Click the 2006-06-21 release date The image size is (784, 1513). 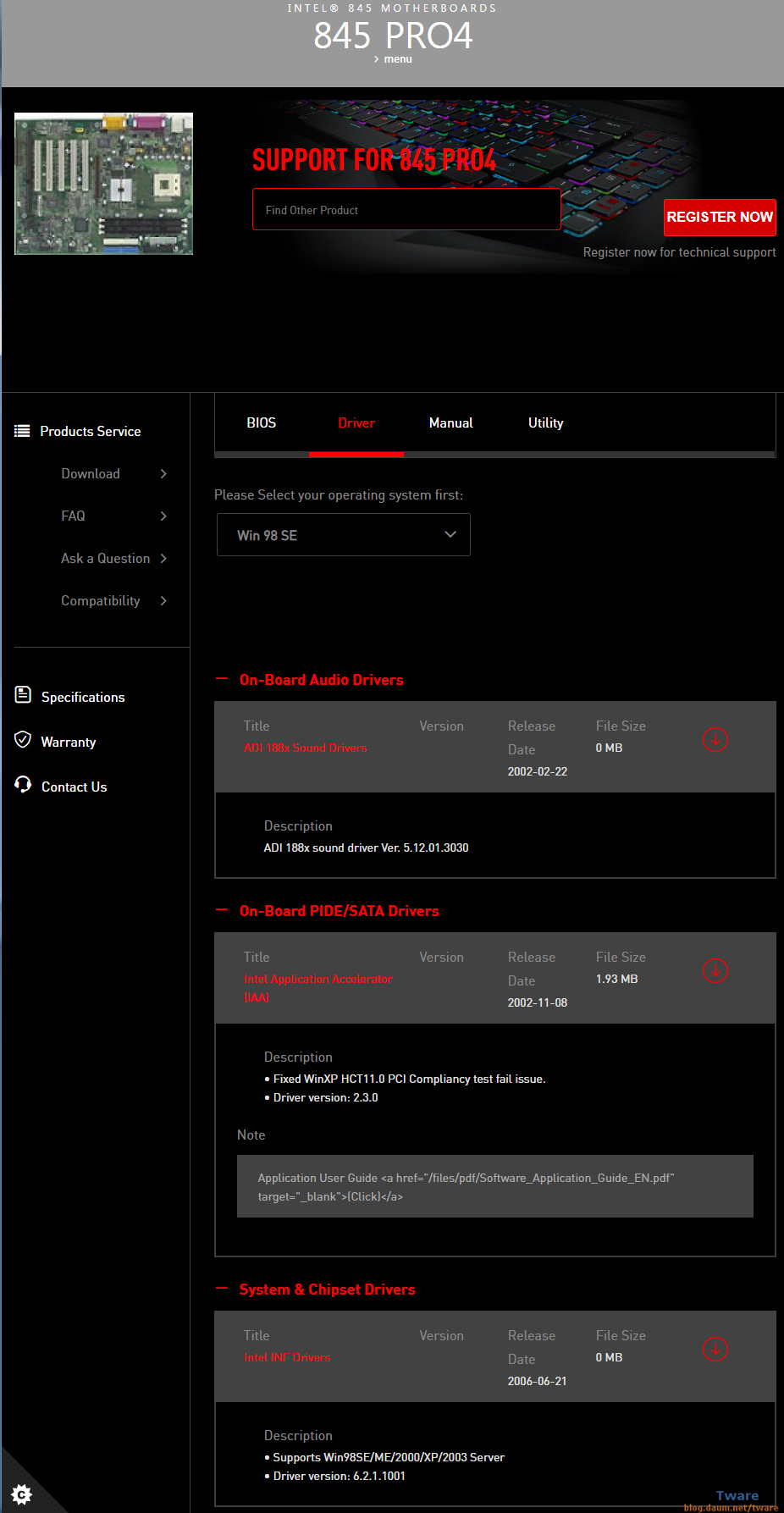click(538, 1381)
